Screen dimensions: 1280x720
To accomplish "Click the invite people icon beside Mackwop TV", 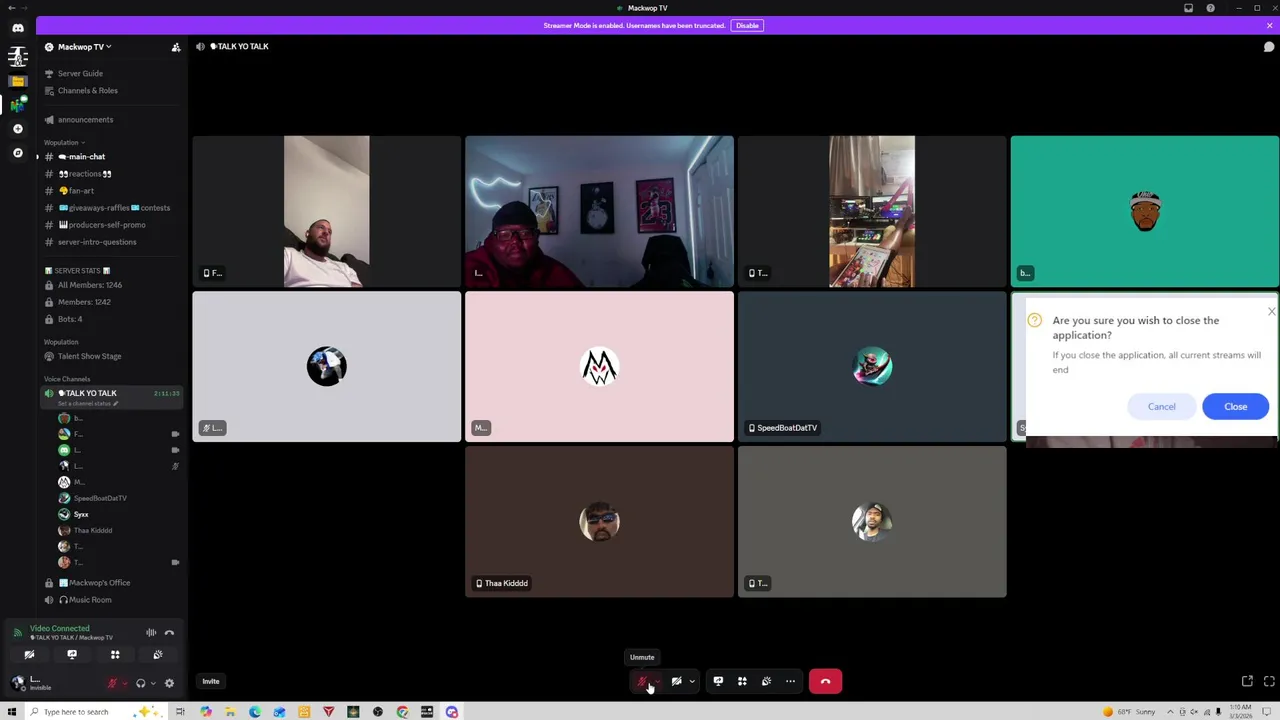I will click(176, 47).
